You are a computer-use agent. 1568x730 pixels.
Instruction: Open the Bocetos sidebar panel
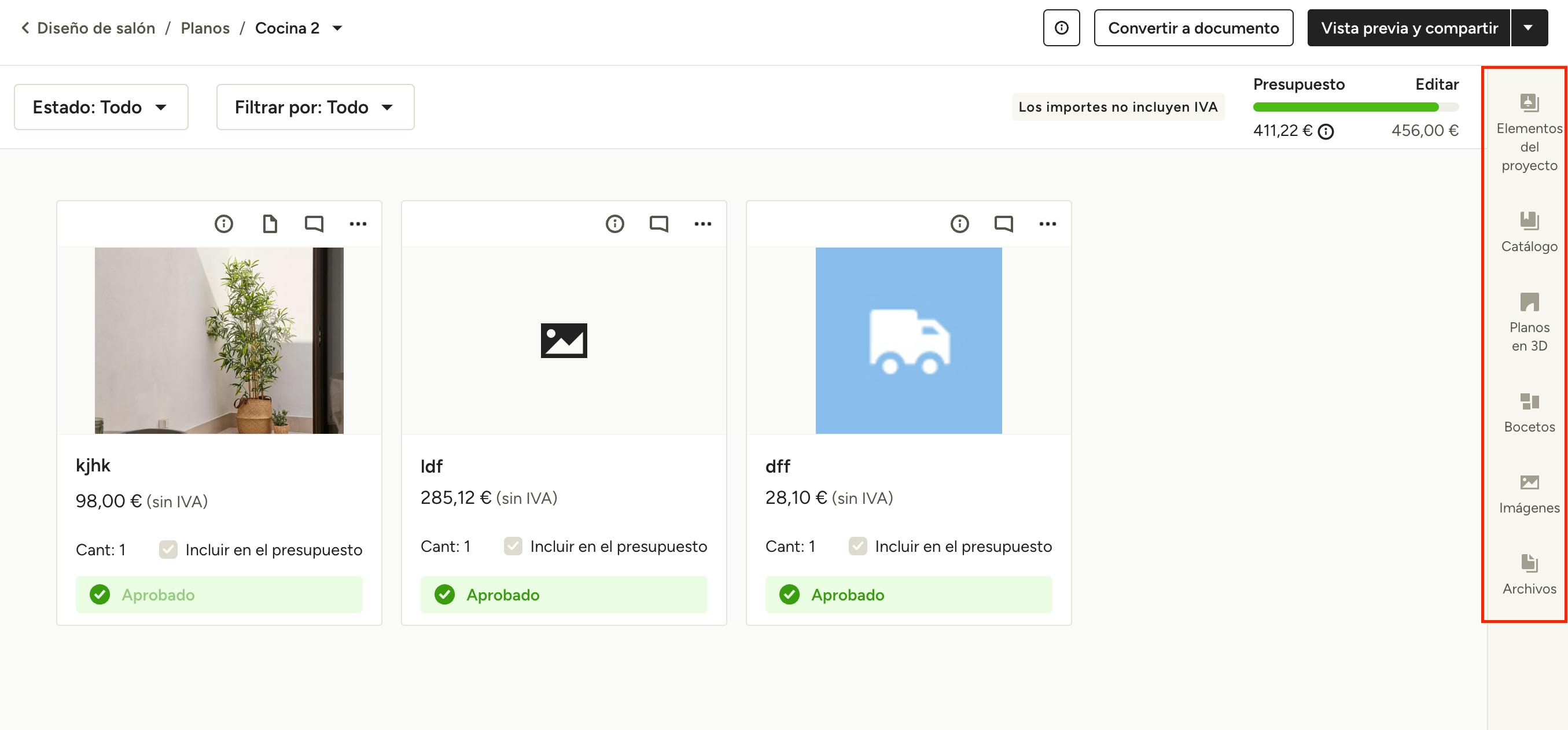coord(1529,412)
